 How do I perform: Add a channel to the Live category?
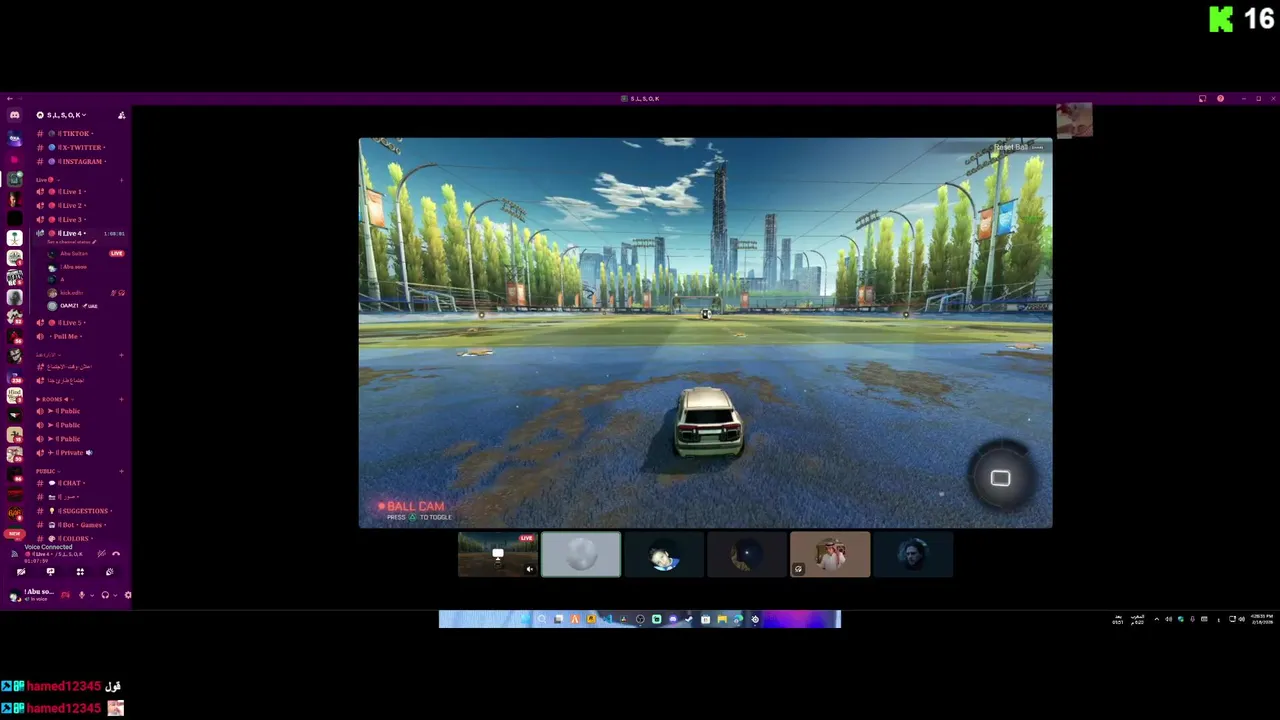tap(122, 180)
